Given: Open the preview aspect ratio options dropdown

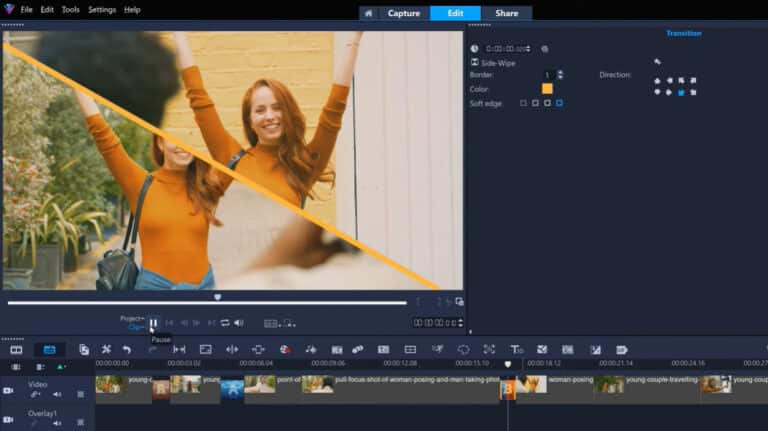Looking at the screenshot, I should 272,324.
